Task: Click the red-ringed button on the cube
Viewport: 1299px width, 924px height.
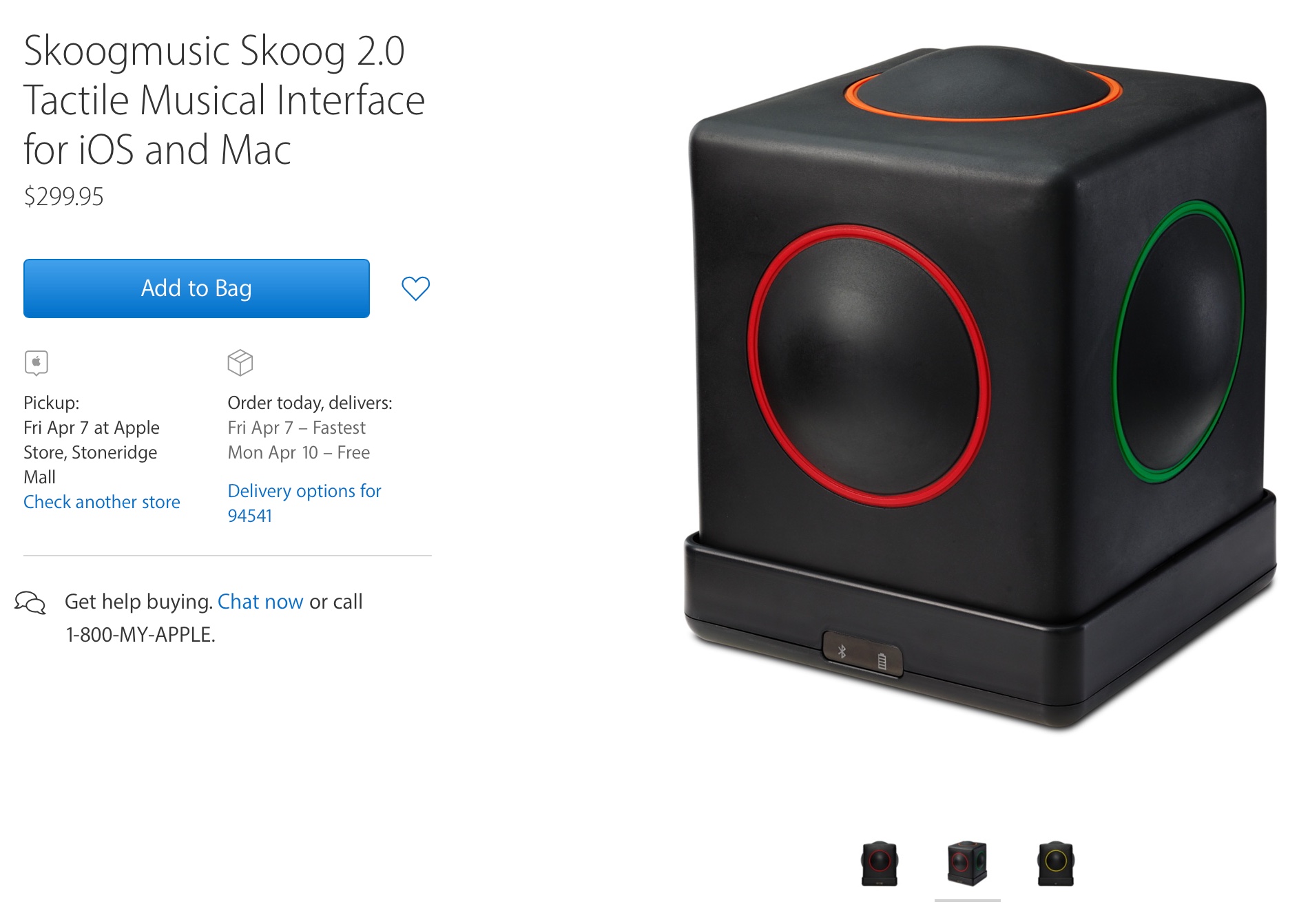Action: 869,366
